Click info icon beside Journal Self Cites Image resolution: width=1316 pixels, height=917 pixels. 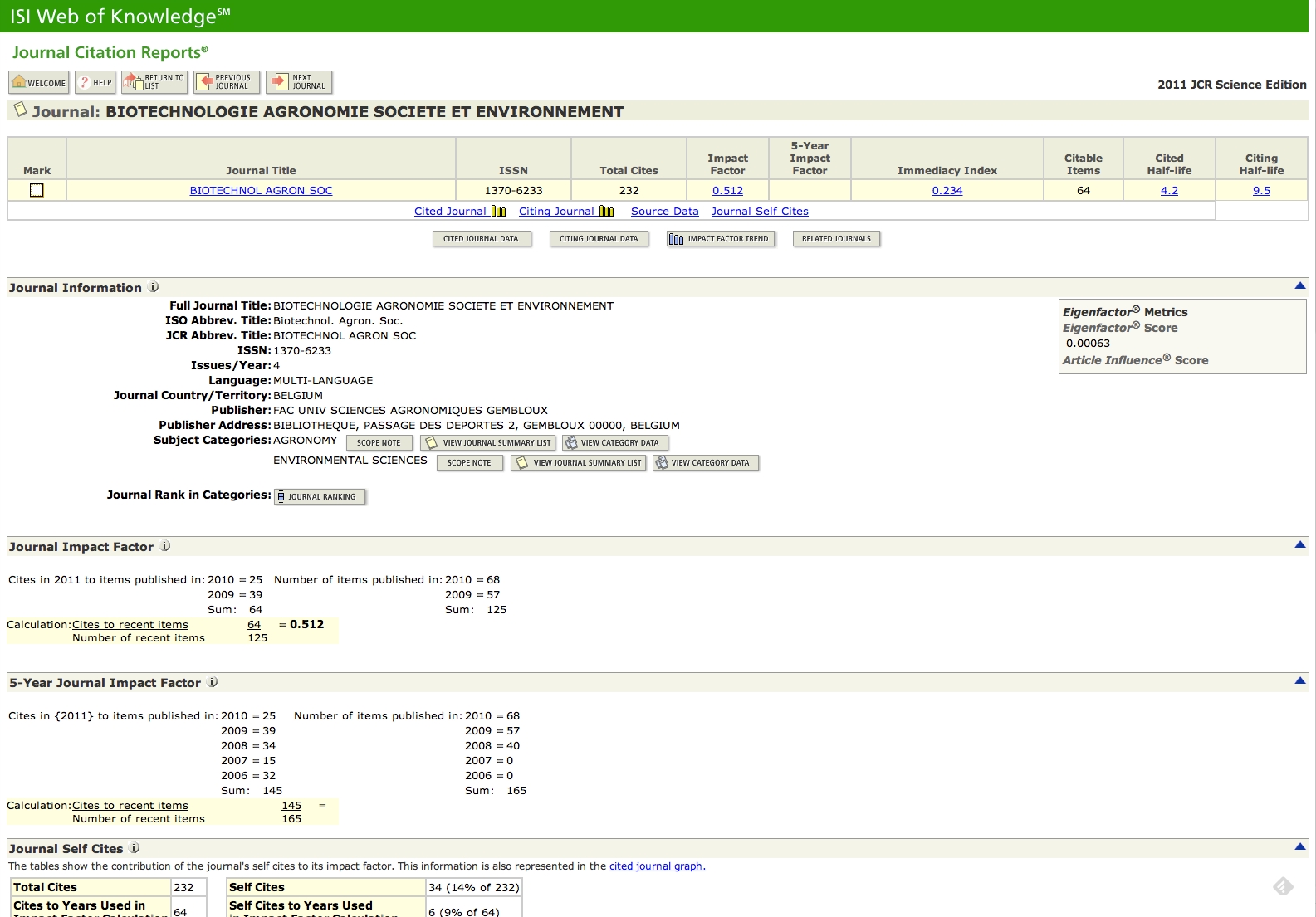pos(135,848)
